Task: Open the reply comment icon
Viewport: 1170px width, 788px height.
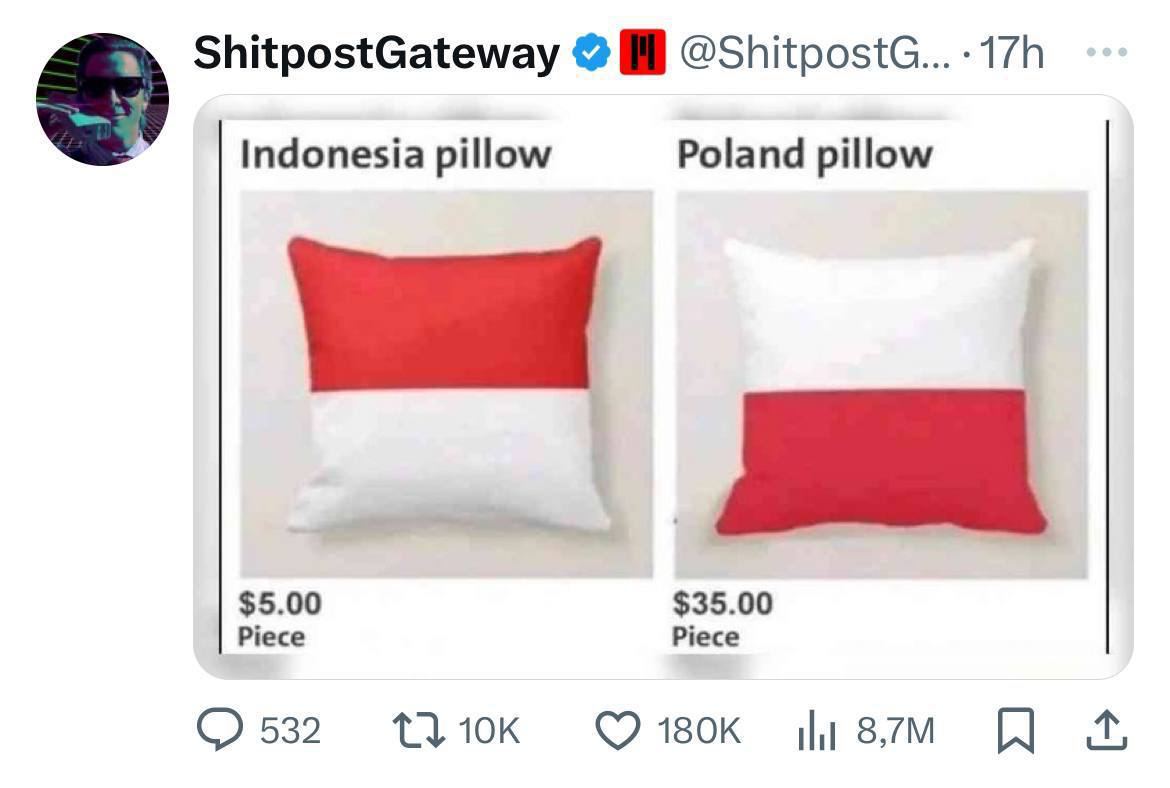Action: [219, 729]
